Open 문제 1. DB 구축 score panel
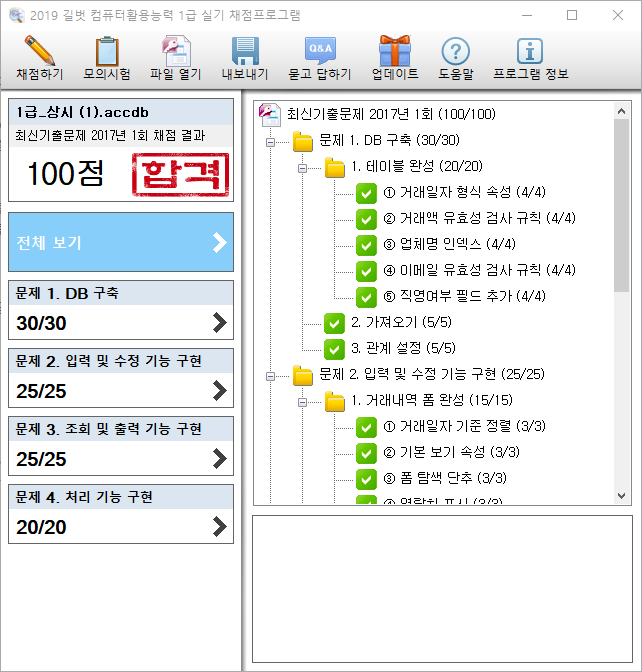The width and height of the screenshot is (642, 672). point(120,309)
